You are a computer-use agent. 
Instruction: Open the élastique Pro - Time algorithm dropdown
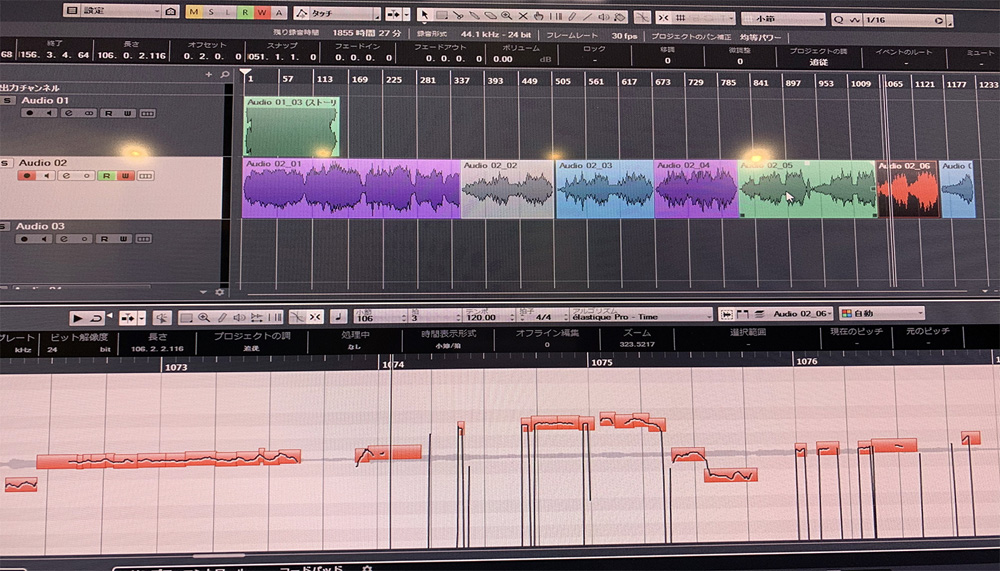[x=640, y=316]
